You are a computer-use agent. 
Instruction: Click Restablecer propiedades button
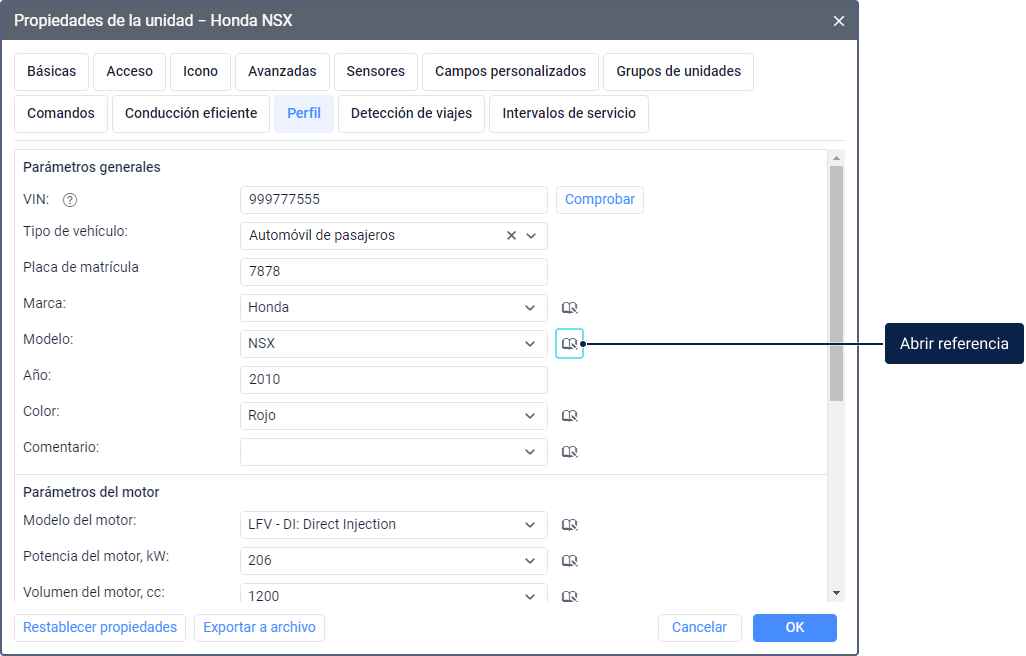click(x=100, y=628)
